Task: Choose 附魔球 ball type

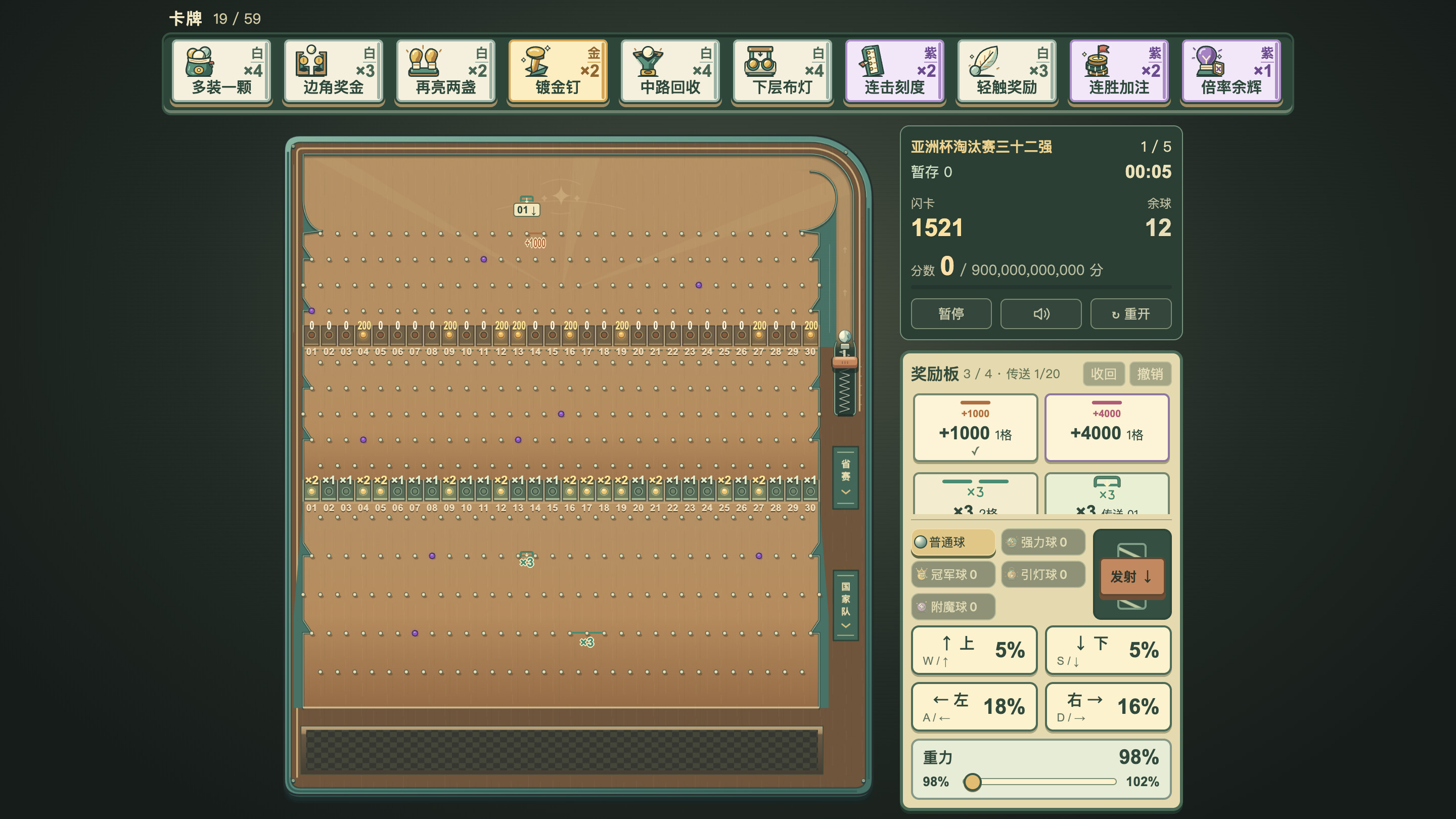Action: tap(953, 607)
